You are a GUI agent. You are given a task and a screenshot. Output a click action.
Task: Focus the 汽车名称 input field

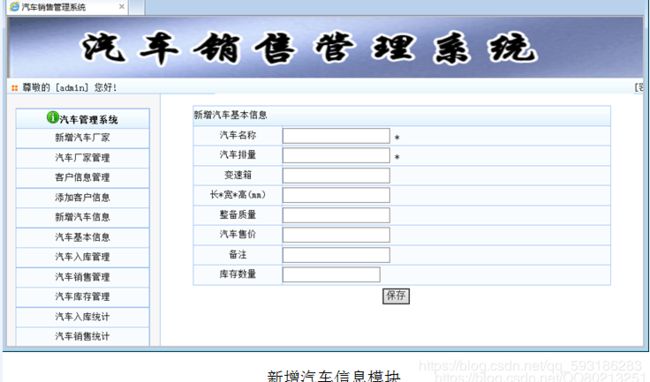(x=336, y=136)
